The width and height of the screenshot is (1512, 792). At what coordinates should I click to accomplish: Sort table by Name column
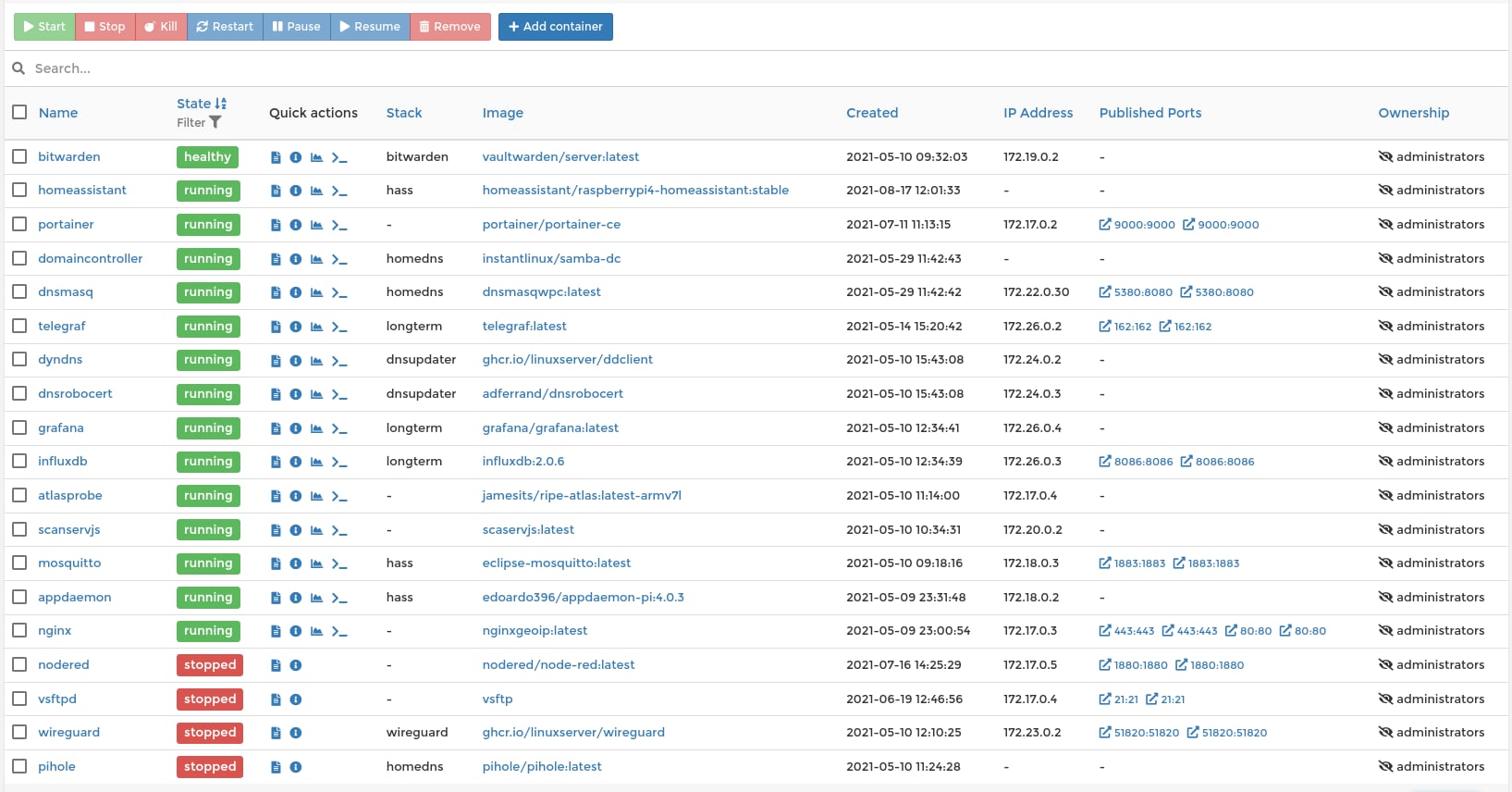58,113
